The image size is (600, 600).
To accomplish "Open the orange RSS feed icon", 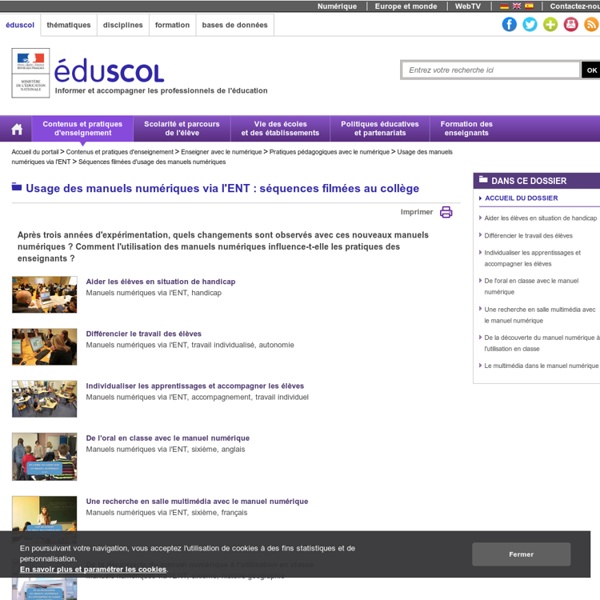I will pos(591,24).
